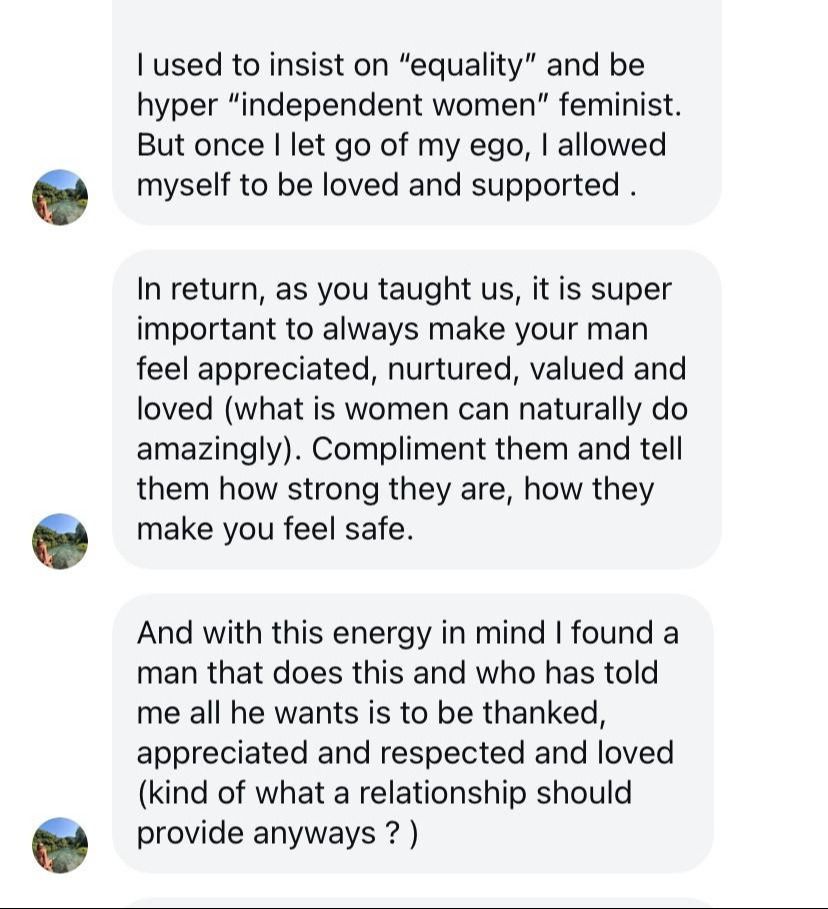Select message bubble starting "And with this energy"
This screenshot has width=828, height=909.
pos(412,733)
